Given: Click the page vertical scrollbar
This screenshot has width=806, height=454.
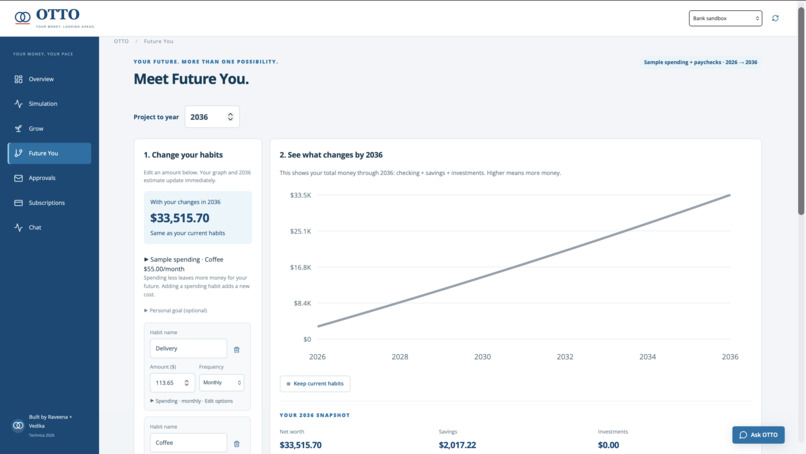Looking at the screenshot, I should 801,111.
